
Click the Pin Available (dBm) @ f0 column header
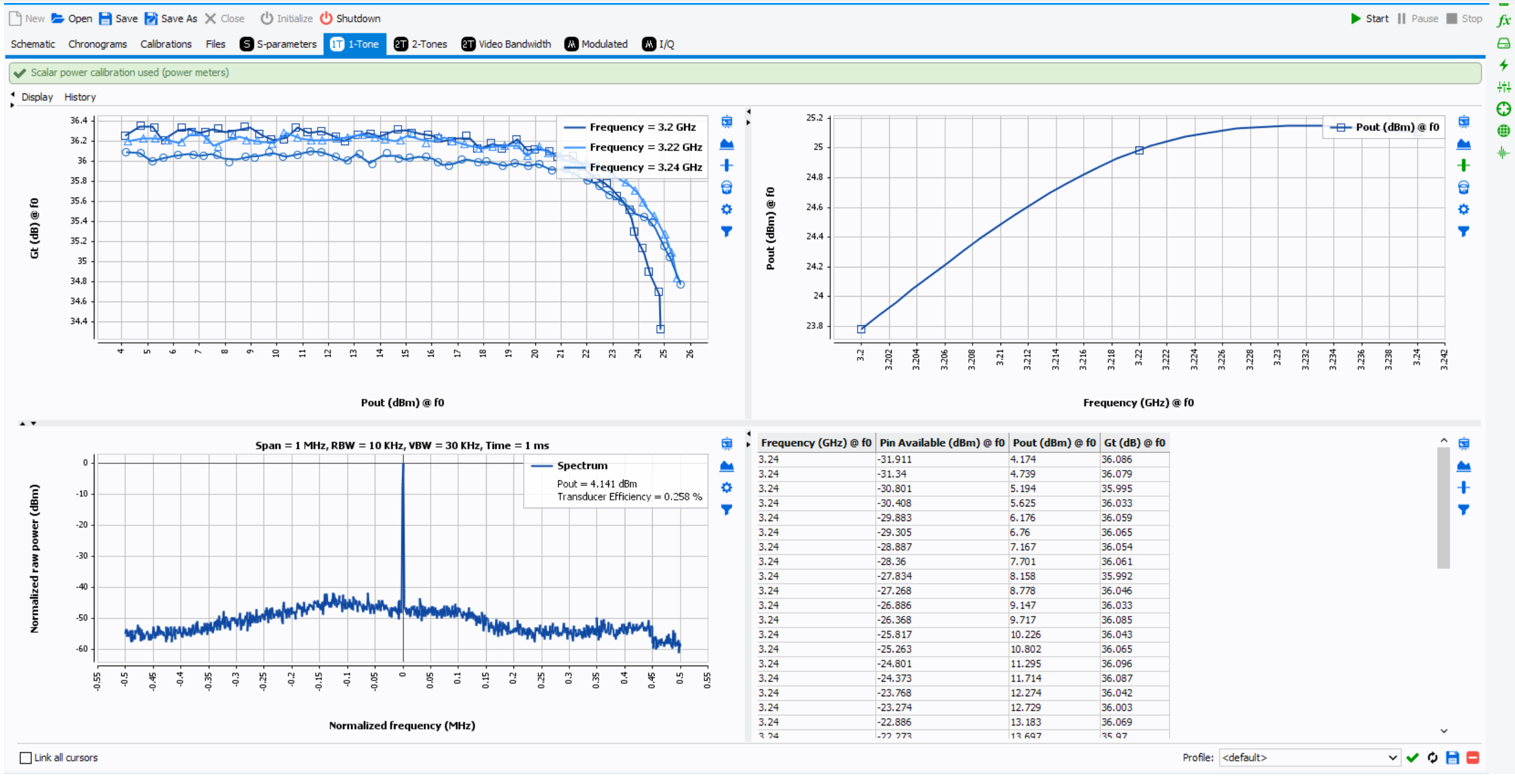[943, 442]
